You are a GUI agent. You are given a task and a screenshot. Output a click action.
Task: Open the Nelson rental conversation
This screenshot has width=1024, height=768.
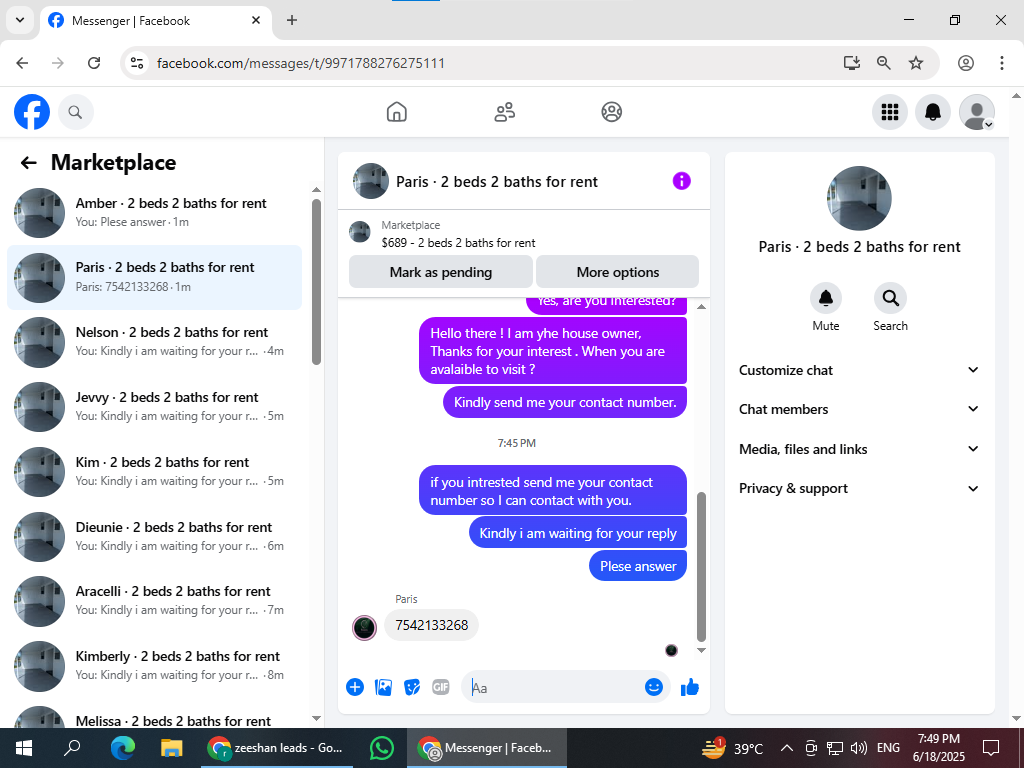155,342
